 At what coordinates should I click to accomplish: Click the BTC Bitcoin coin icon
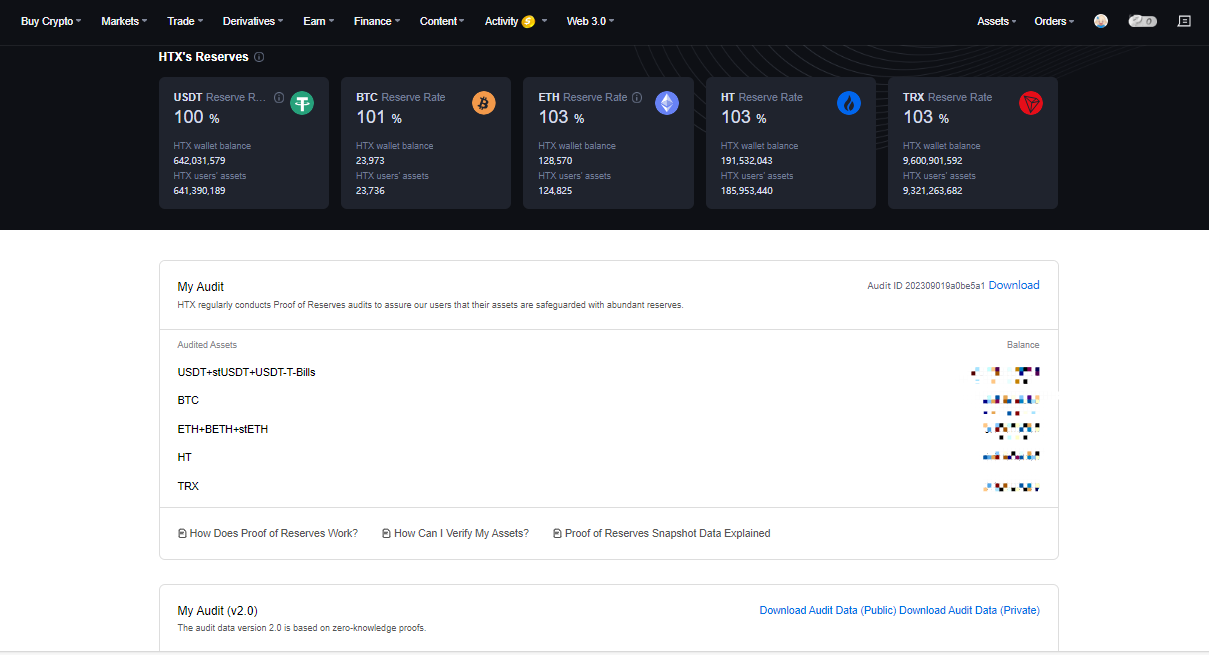[484, 102]
